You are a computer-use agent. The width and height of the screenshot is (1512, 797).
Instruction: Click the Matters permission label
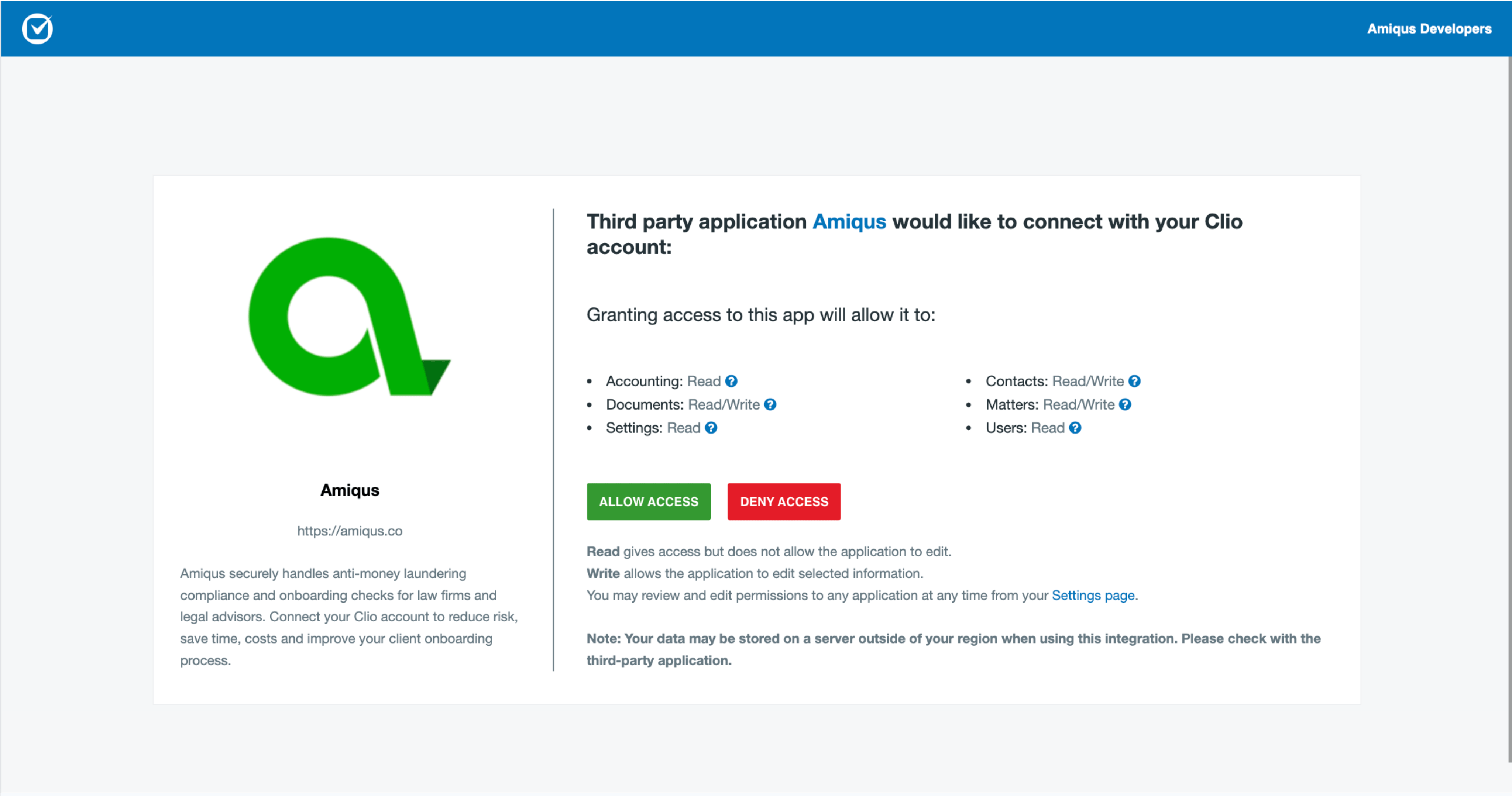point(1011,405)
